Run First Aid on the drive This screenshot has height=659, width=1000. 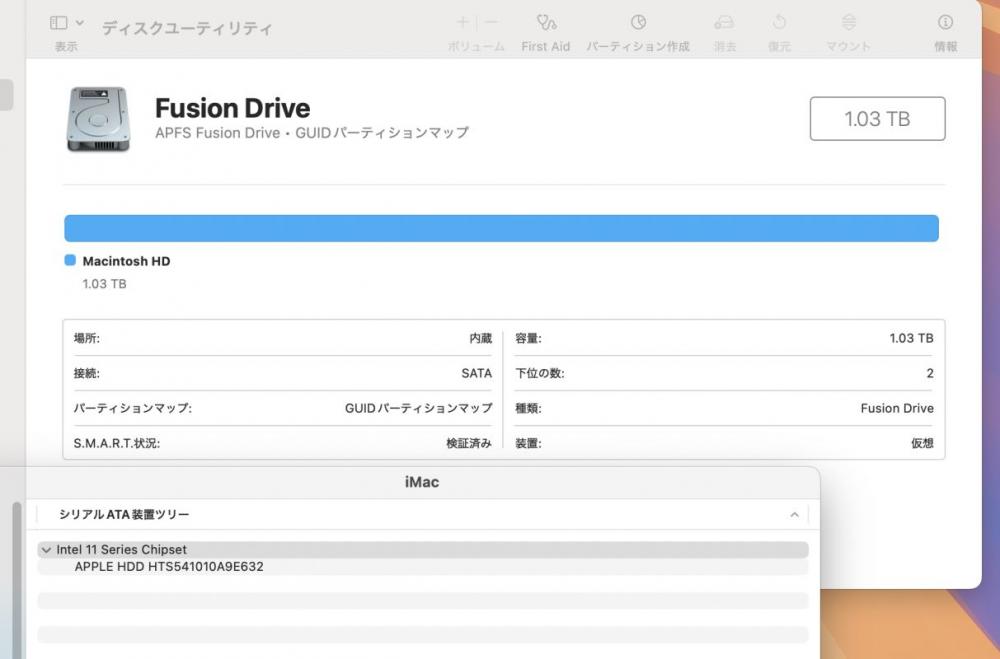coord(546,23)
